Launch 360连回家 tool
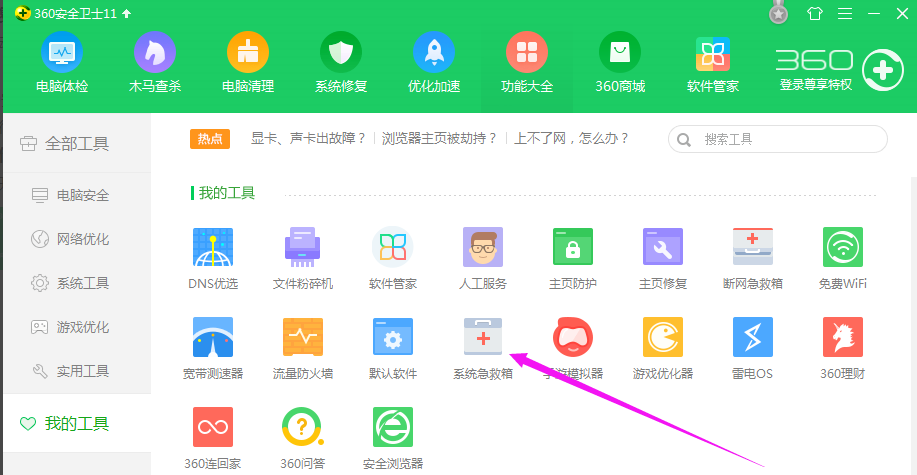 (213, 439)
